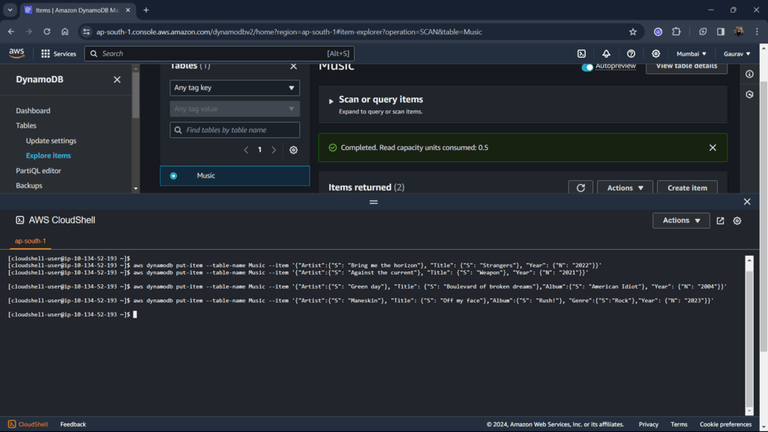768x432 pixels.
Task: Open the Items returned Actions dropdown
Action: click(x=625, y=187)
